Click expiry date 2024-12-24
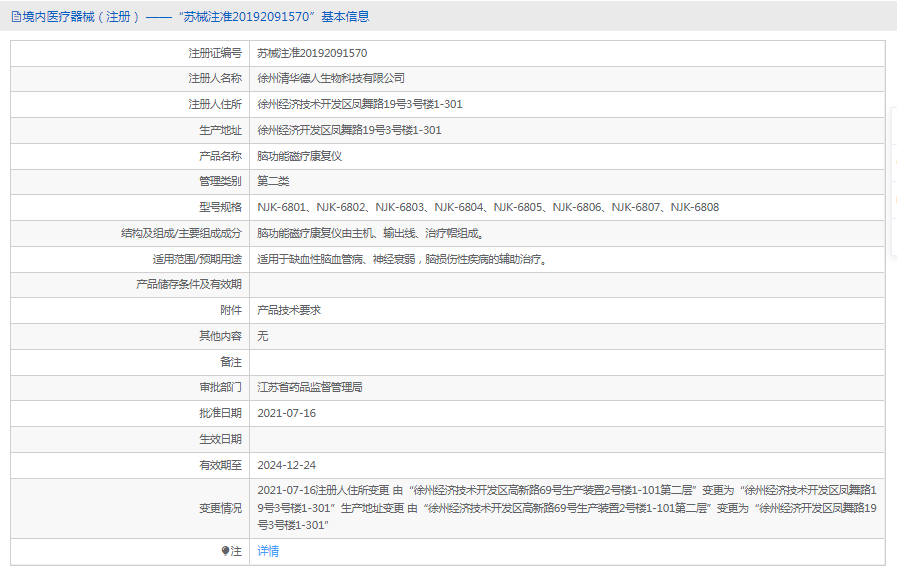The image size is (897, 574). point(287,465)
